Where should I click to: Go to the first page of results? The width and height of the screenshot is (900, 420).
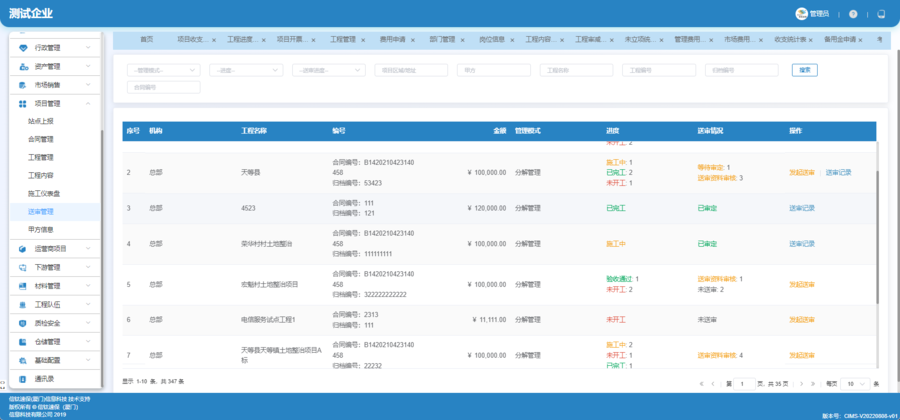click(701, 384)
